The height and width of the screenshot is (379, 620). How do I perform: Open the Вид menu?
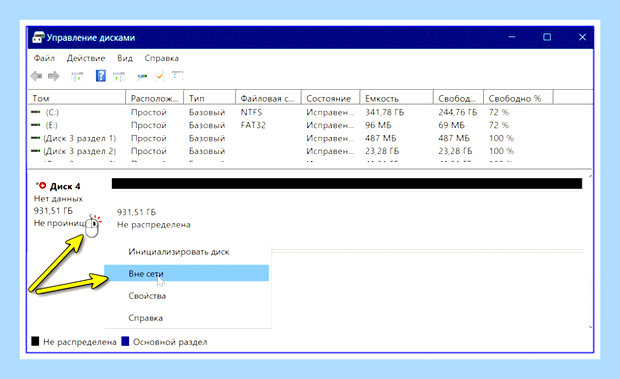coord(125,58)
